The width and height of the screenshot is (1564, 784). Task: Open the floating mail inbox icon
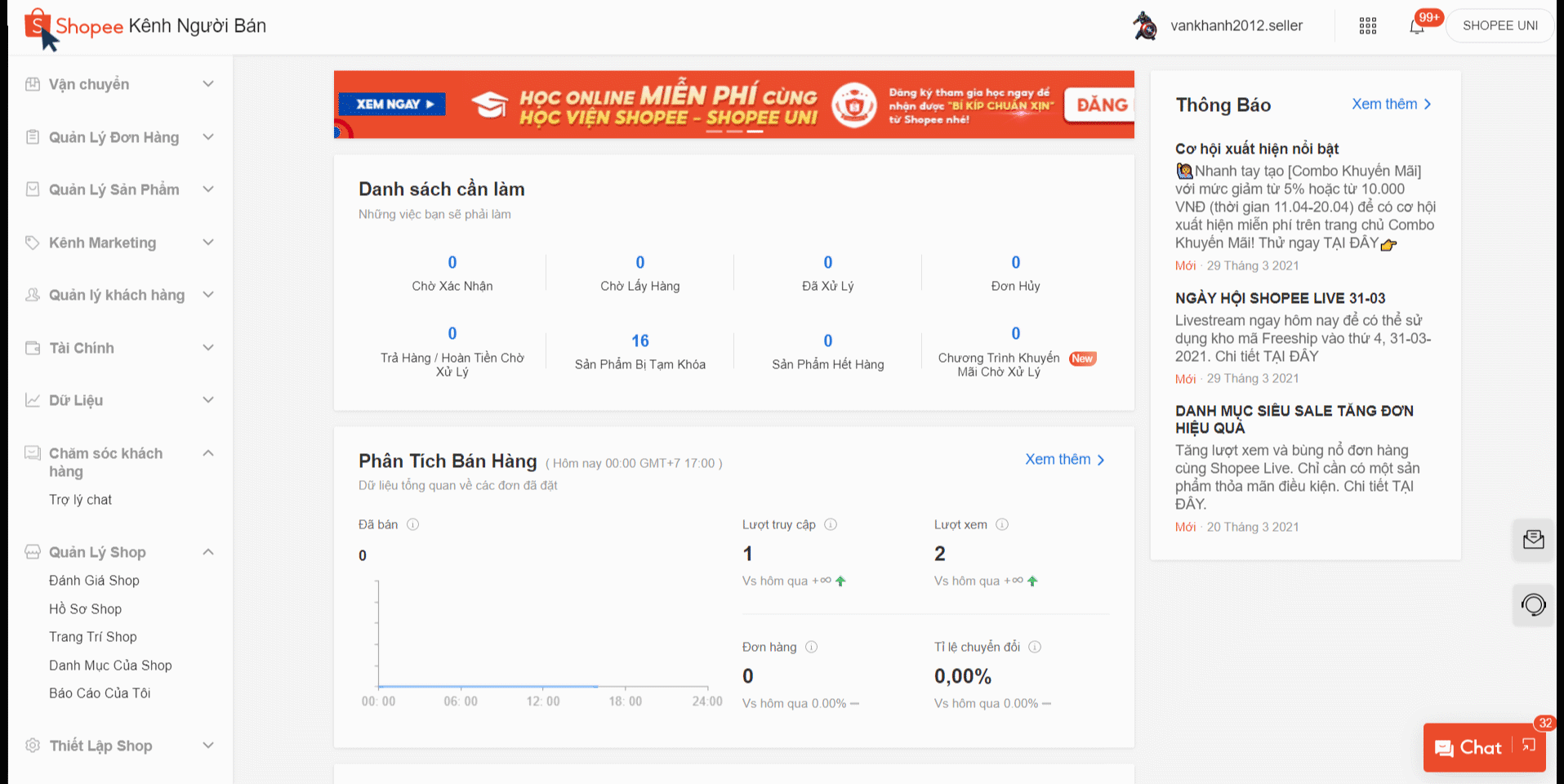[1534, 540]
